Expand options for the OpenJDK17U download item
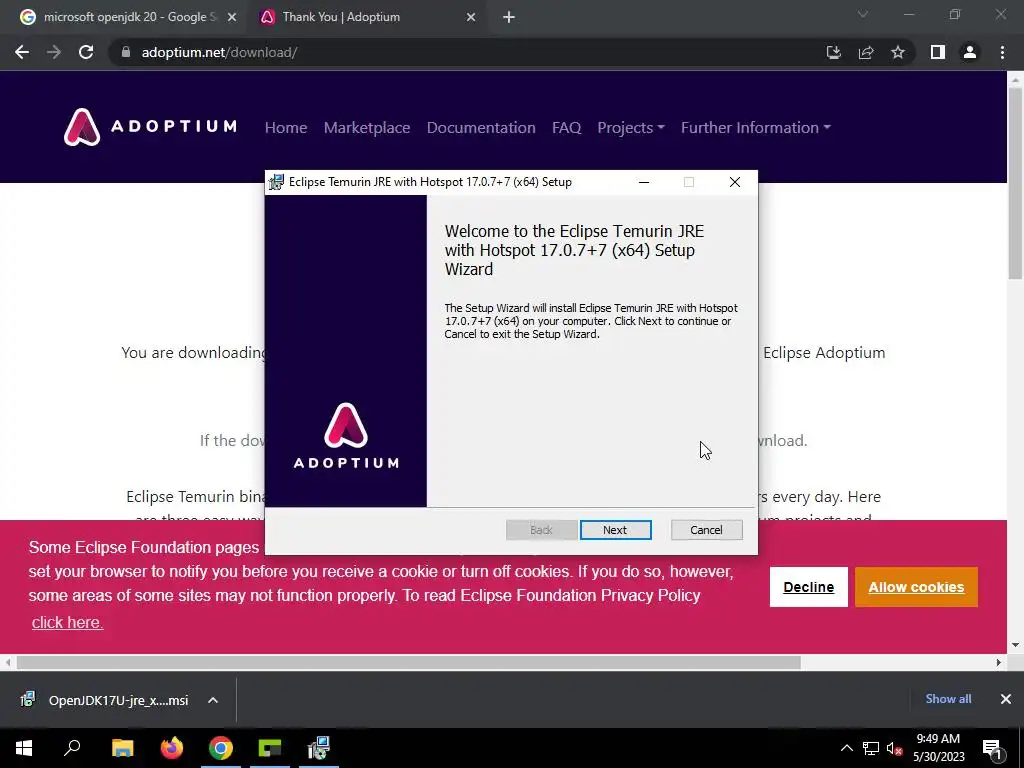1024x768 pixels. point(213,700)
